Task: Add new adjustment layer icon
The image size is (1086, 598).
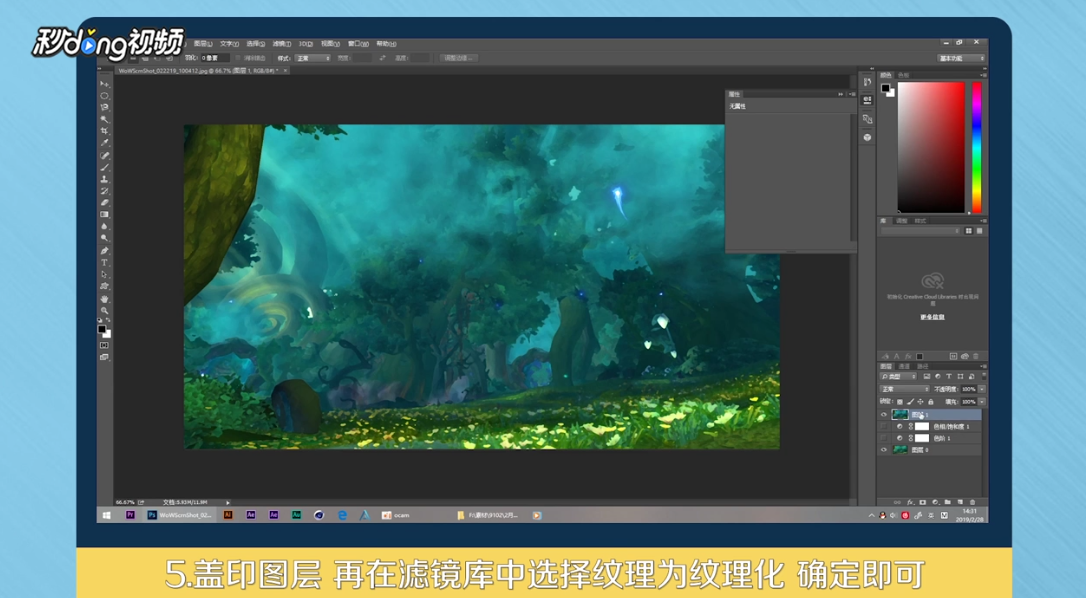Action: coord(936,502)
